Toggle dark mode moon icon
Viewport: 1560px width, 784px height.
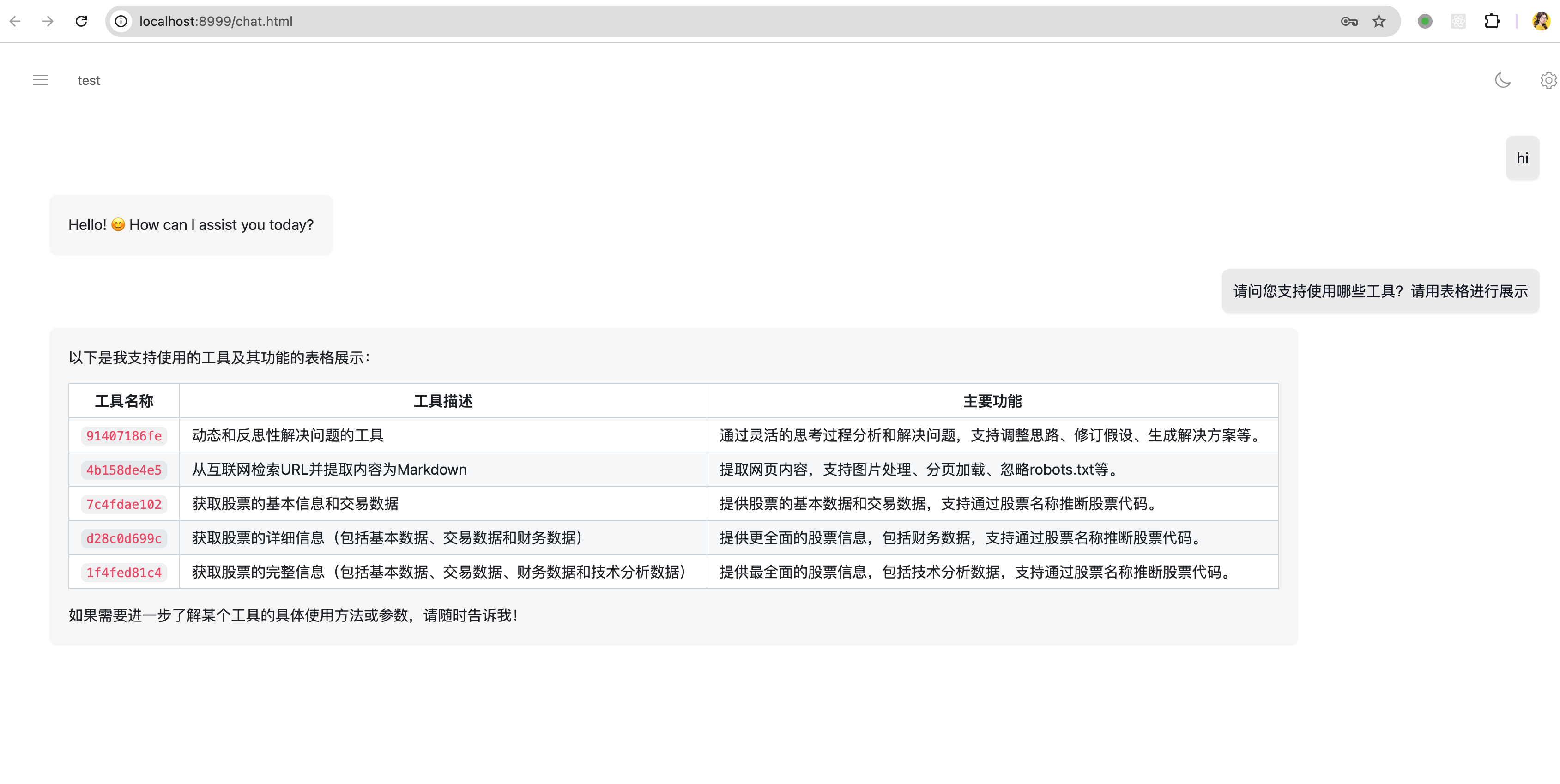1502,80
